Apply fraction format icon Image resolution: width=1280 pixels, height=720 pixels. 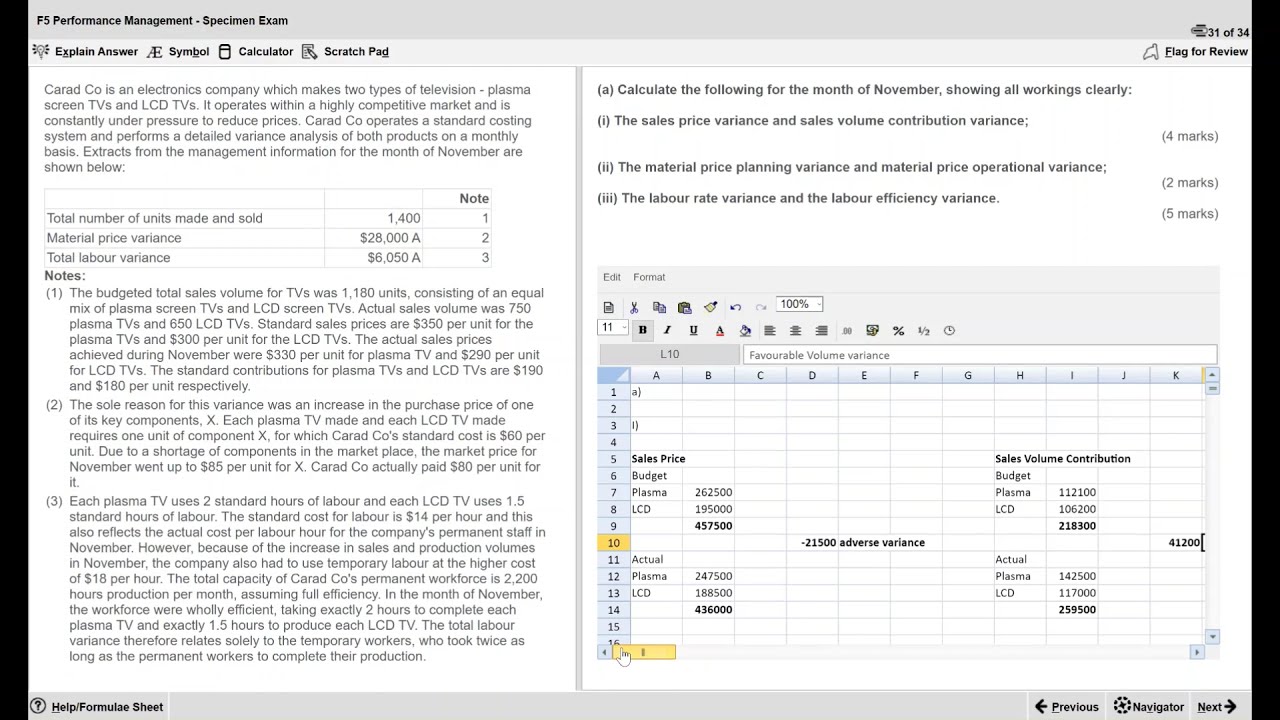click(924, 330)
